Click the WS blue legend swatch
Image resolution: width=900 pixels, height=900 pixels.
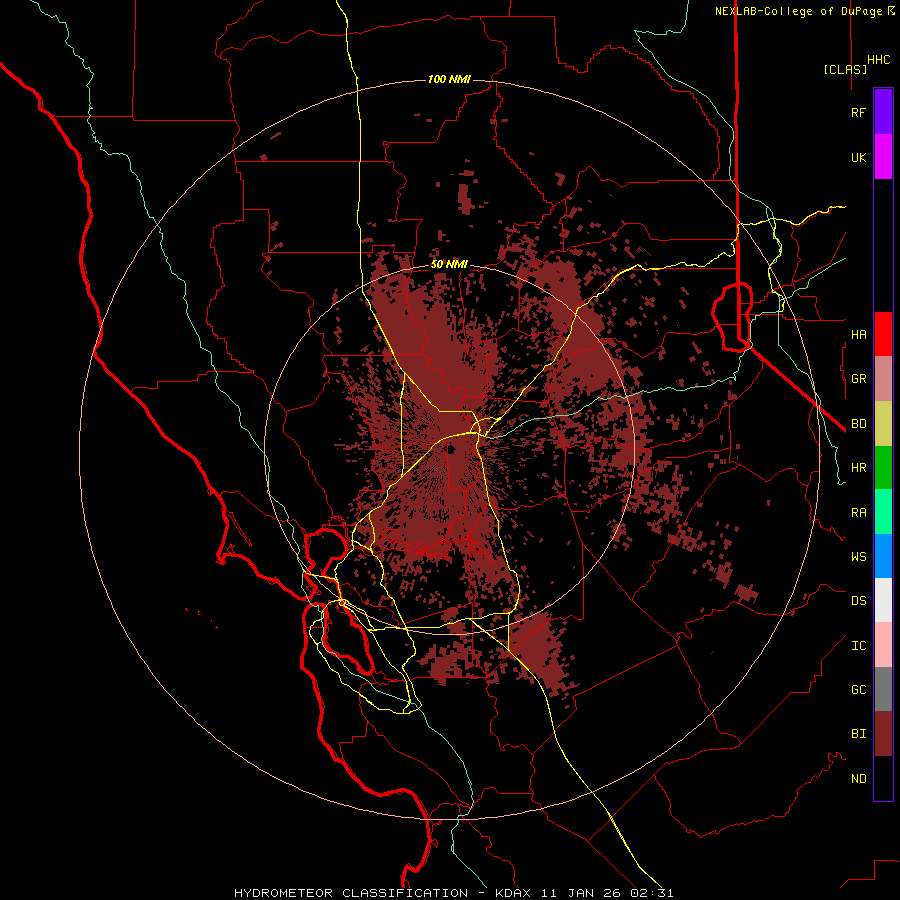(x=883, y=556)
